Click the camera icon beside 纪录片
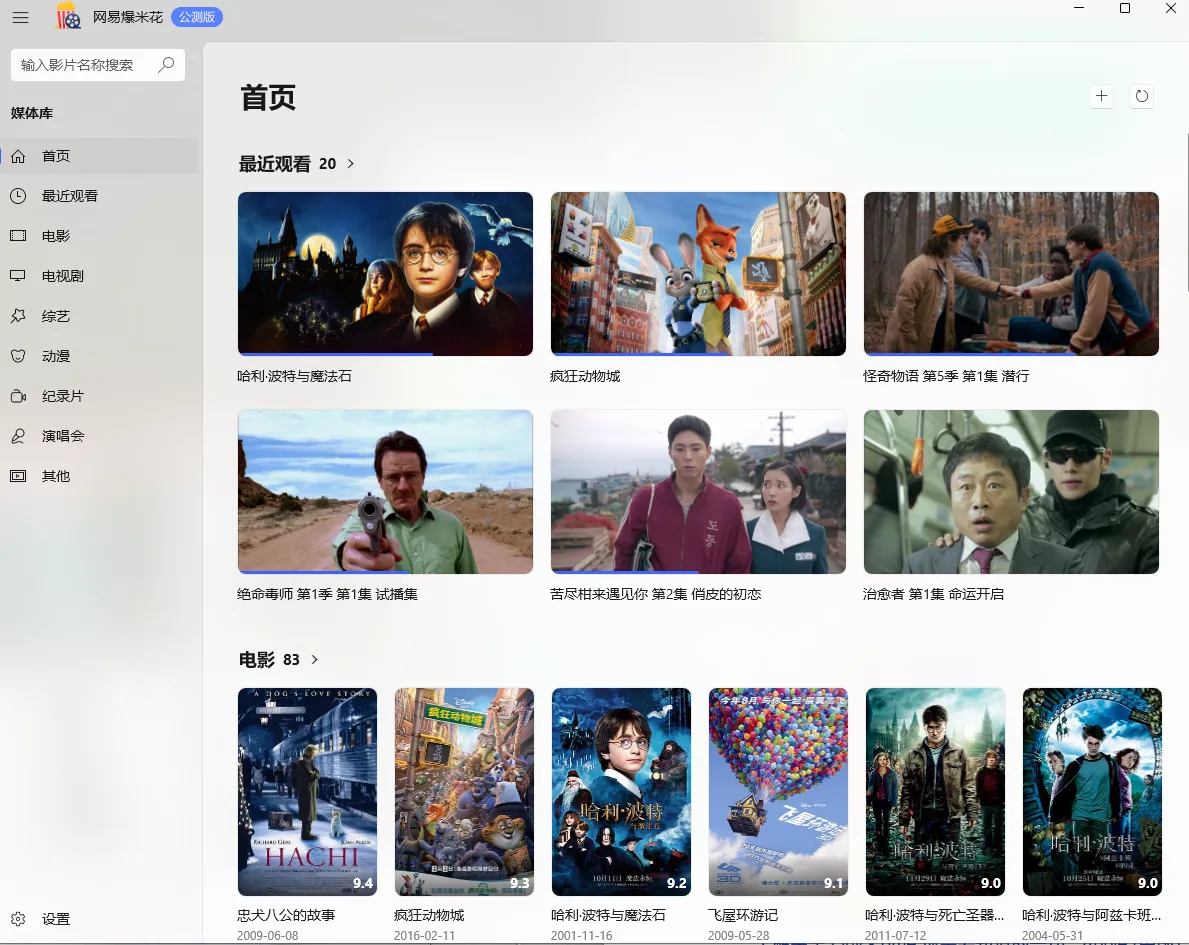 18,396
